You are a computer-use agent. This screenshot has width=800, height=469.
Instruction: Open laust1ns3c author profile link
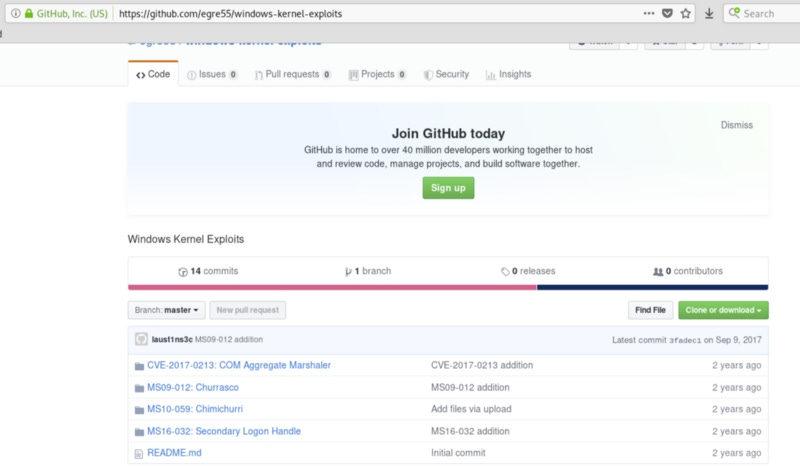172,339
